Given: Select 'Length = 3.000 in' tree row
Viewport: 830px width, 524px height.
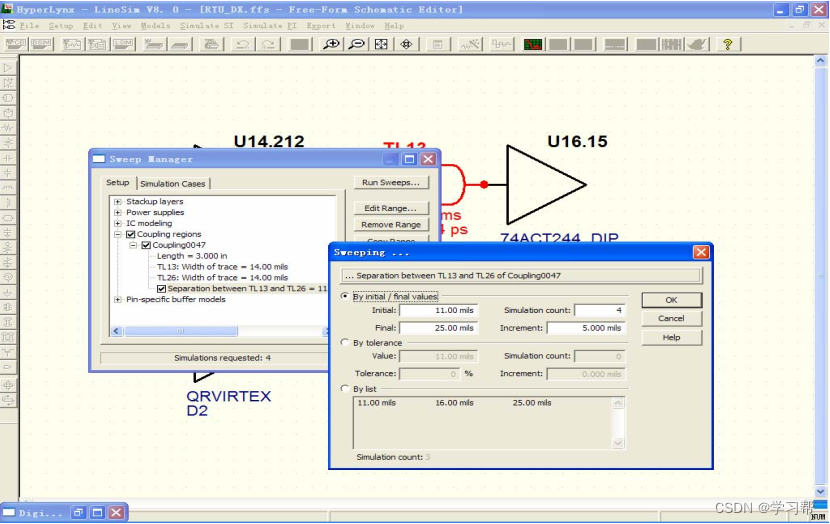Looking at the screenshot, I should pyautogui.click(x=192, y=256).
